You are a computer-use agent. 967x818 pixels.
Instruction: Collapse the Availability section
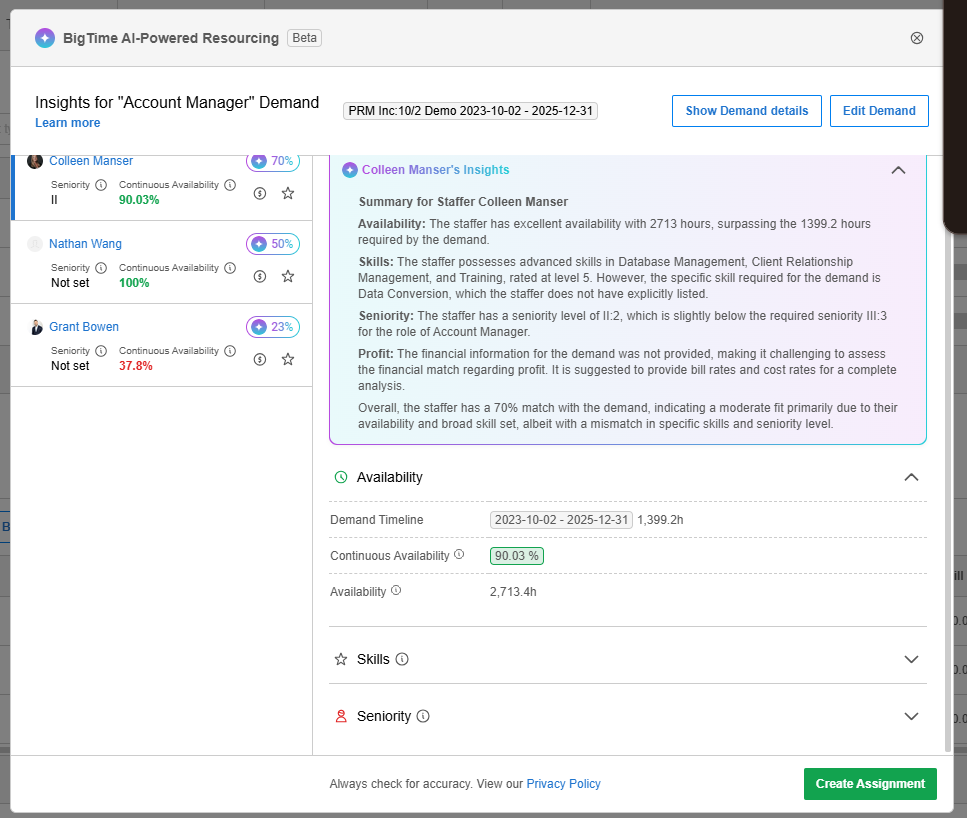tap(910, 477)
